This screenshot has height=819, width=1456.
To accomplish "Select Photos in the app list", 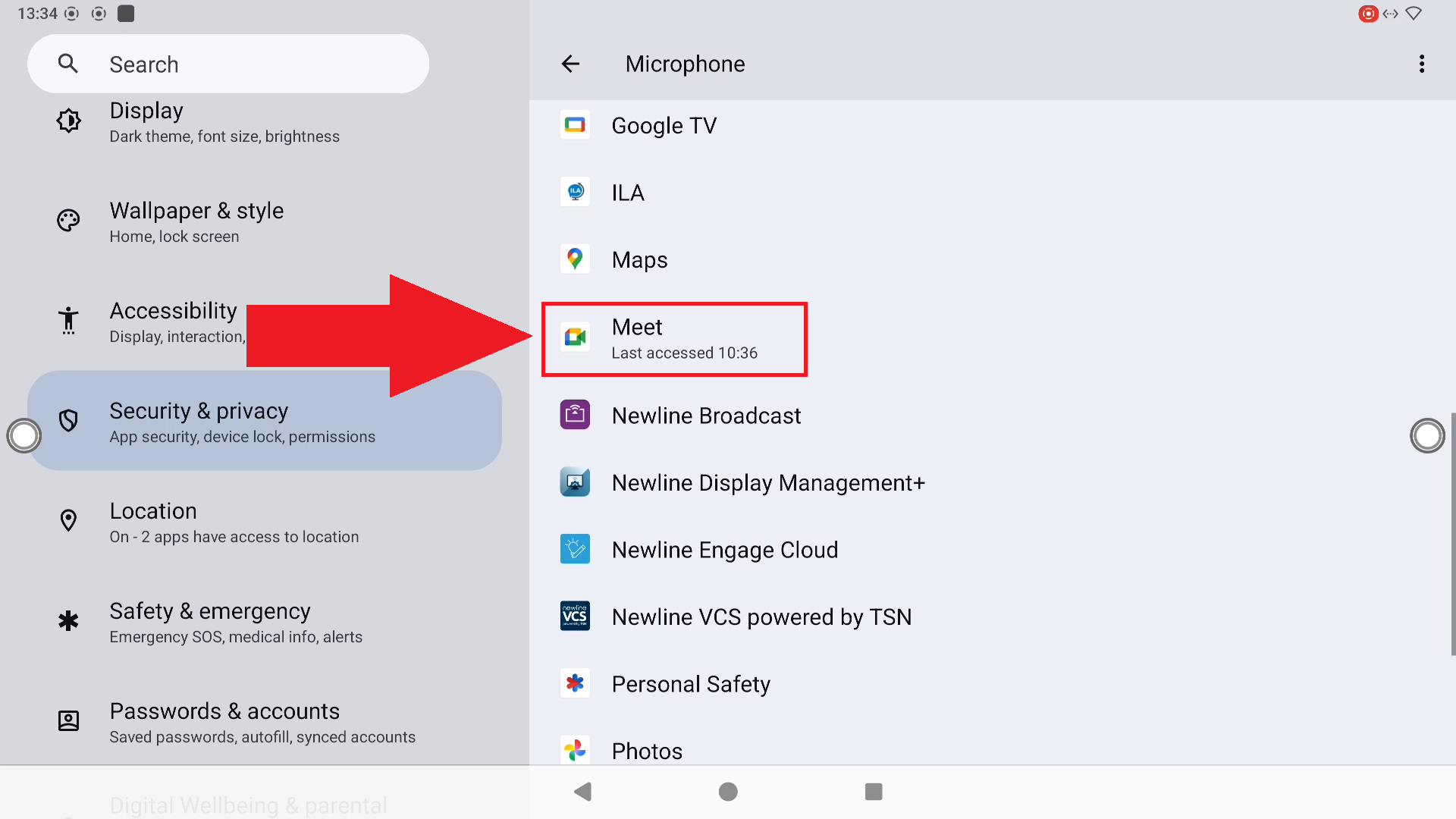I will point(647,751).
